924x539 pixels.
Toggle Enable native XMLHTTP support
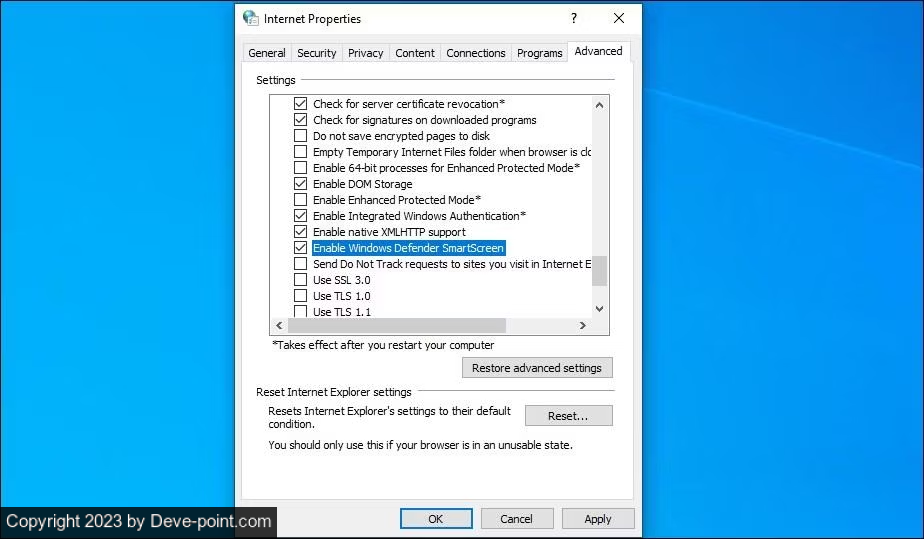click(x=301, y=232)
